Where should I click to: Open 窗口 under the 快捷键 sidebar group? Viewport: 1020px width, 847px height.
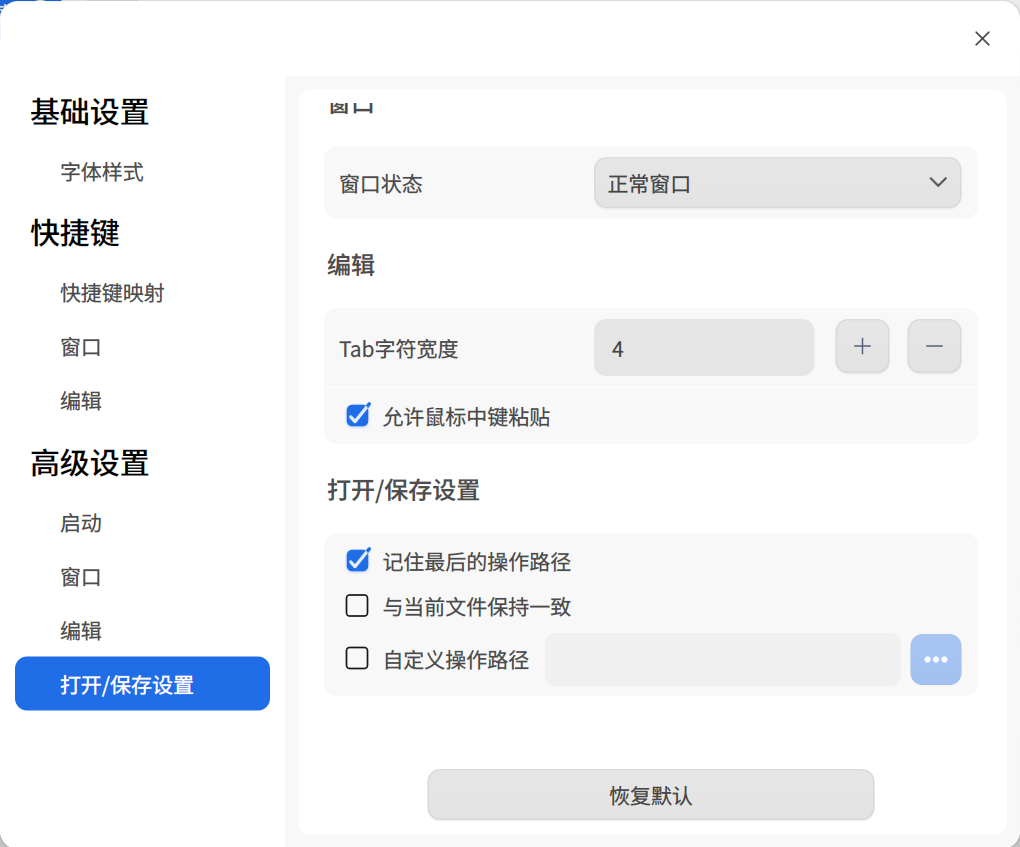[x=81, y=347]
